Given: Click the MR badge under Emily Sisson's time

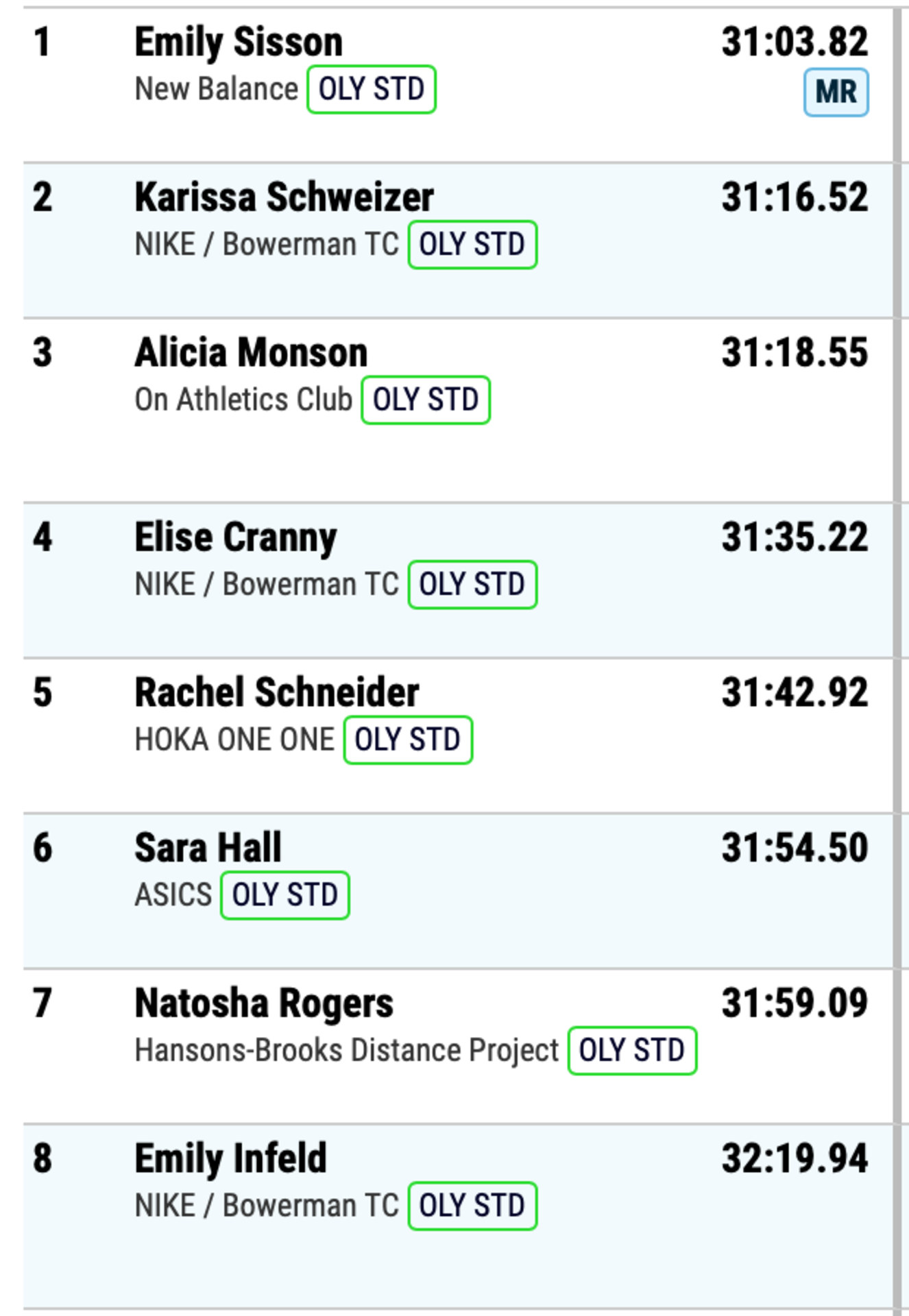Looking at the screenshot, I should point(836,92).
